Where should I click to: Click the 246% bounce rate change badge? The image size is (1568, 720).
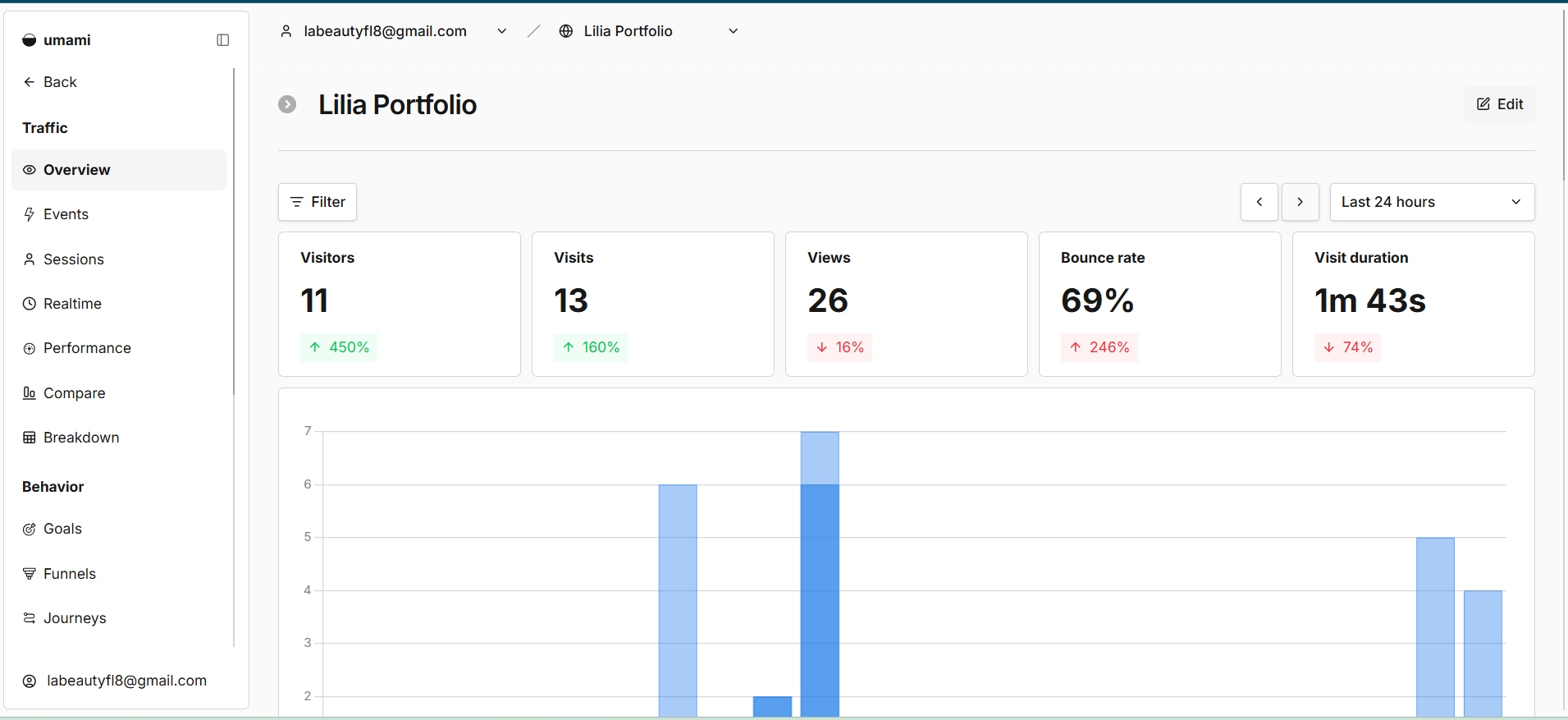tap(1099, 347)
